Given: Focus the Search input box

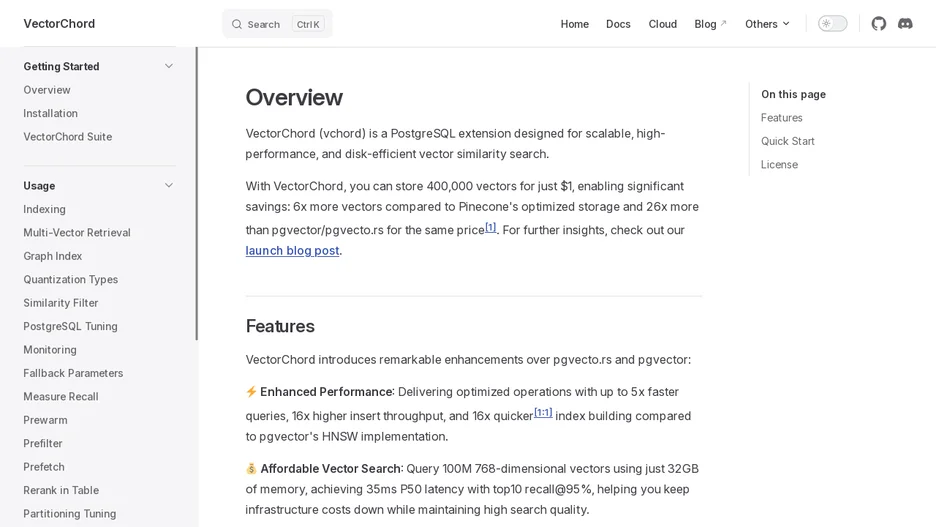Looking at the screenshot, I should tap(278, 24).
